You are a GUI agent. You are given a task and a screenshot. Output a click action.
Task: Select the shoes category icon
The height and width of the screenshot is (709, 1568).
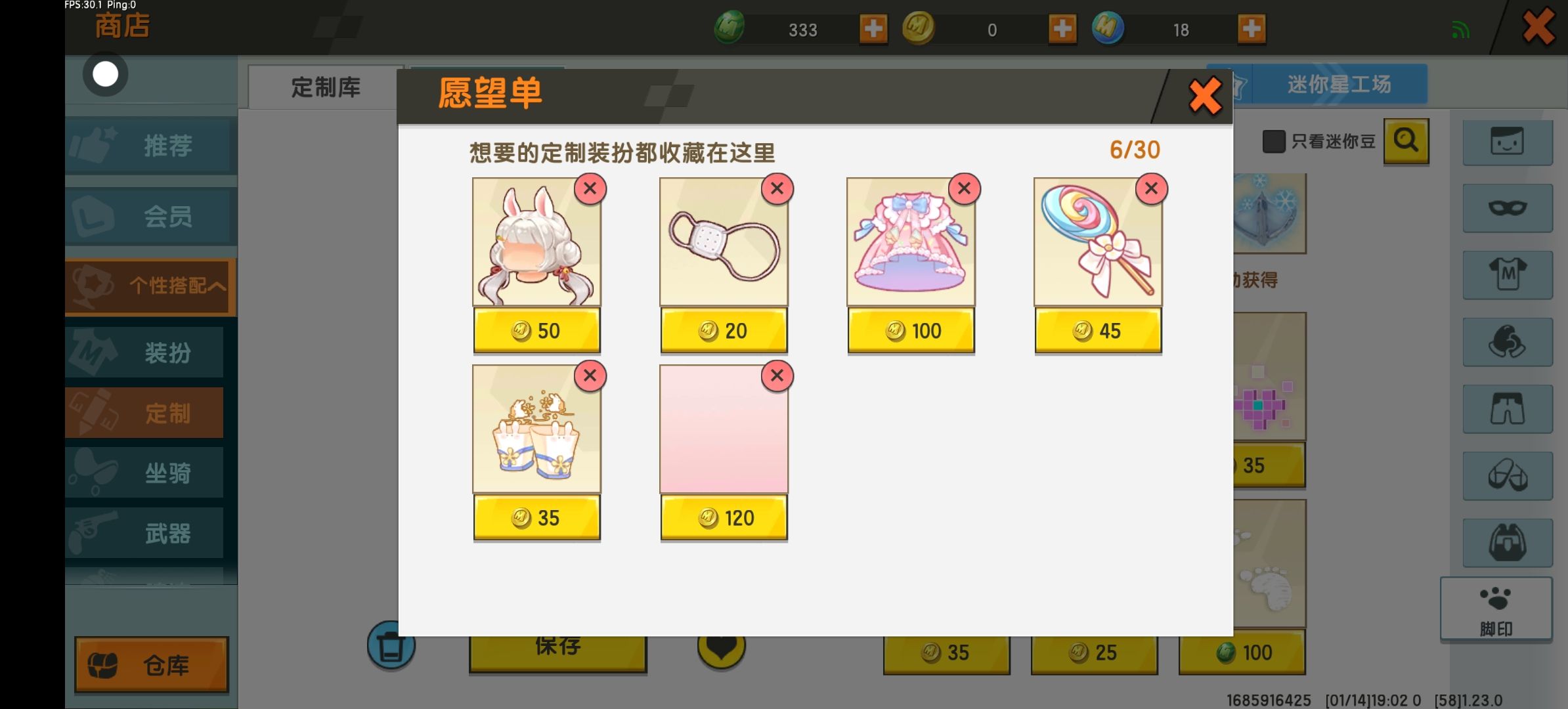(x=1508, y=475)
